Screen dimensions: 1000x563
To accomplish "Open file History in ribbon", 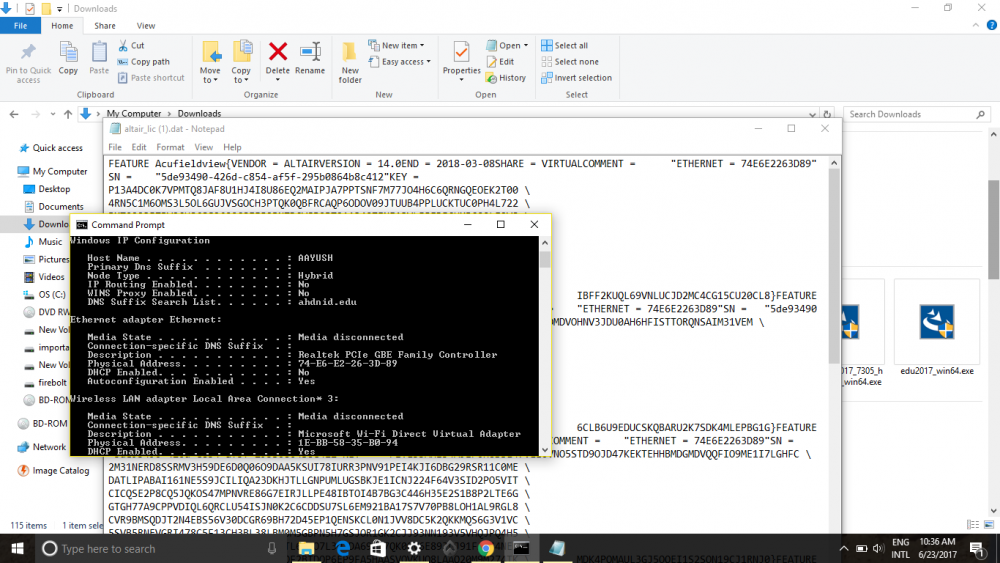I will pos(506,78).
